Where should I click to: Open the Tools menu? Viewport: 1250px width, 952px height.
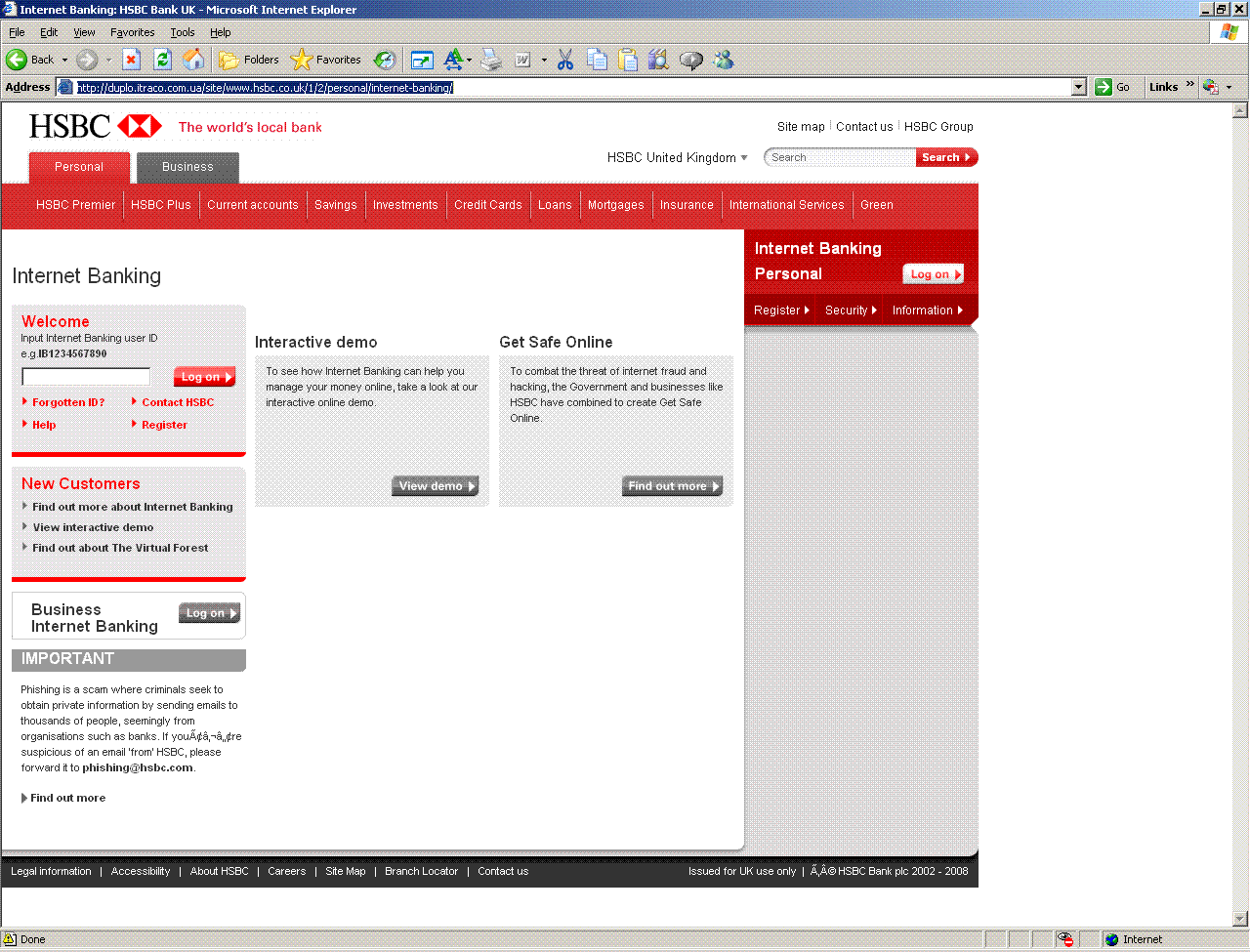click(x=183, y=32)
